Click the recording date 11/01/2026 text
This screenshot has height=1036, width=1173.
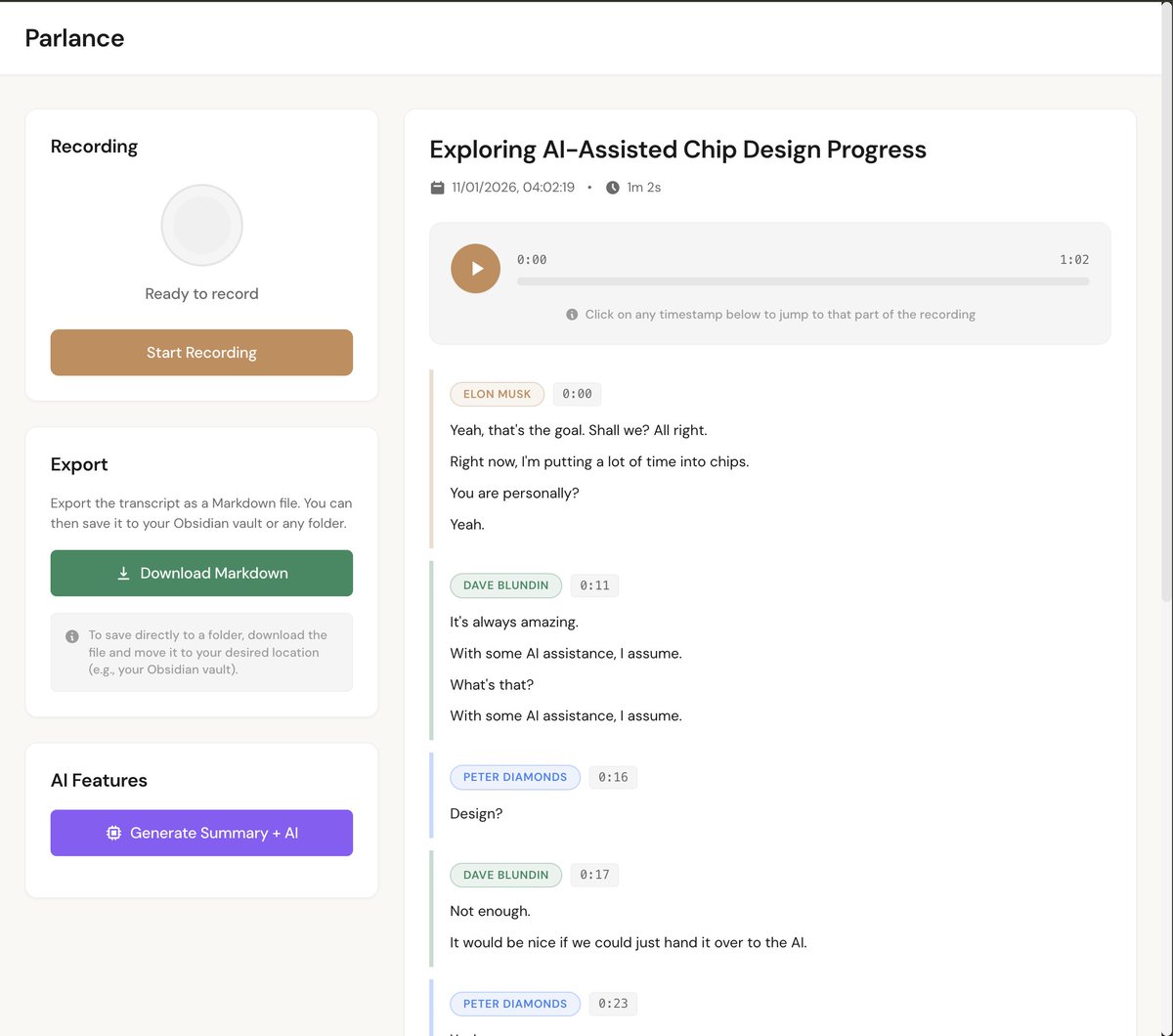(x=513, y=187)
